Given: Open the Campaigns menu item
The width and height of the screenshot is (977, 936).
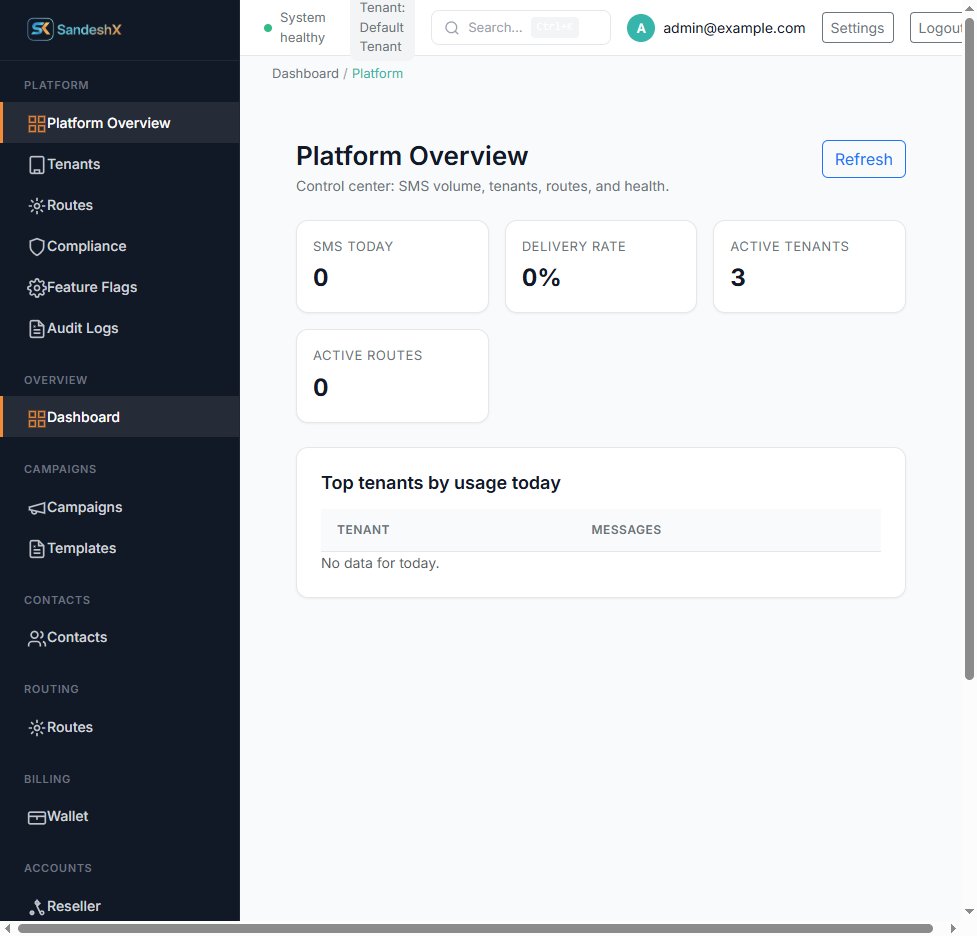Looking at the screenshot, I should tap(120, 507).
